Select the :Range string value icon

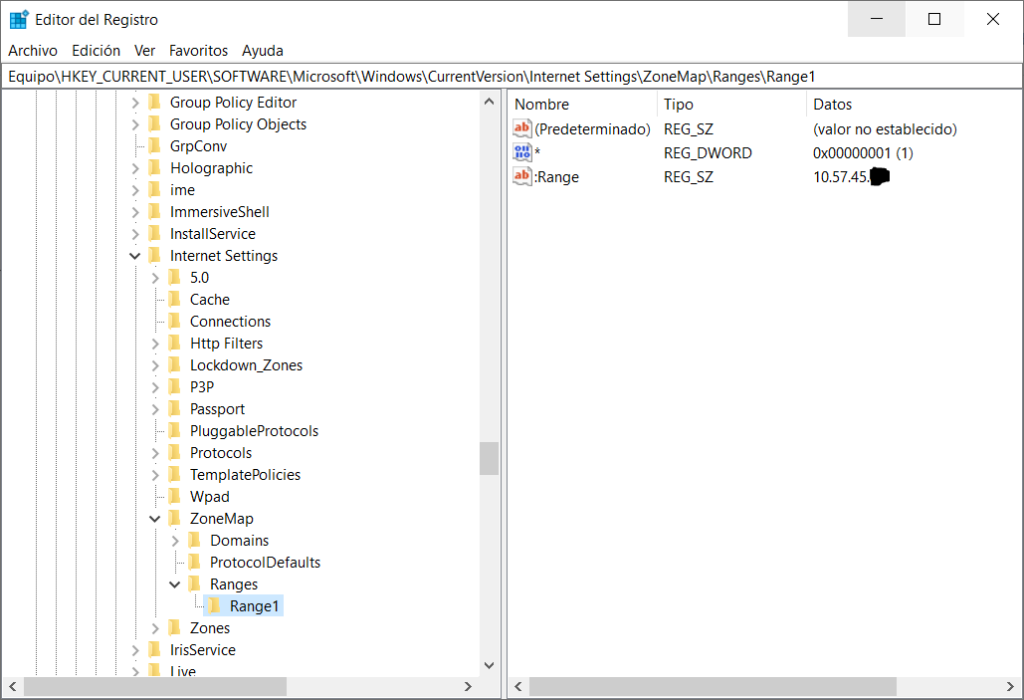click(x=522, y=177)
